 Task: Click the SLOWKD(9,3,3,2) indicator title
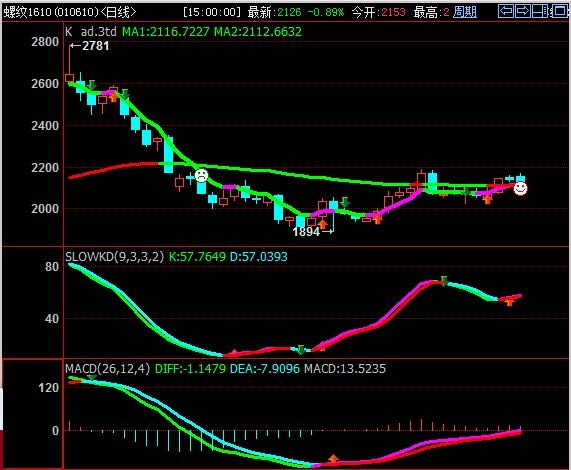coord(115,257)
